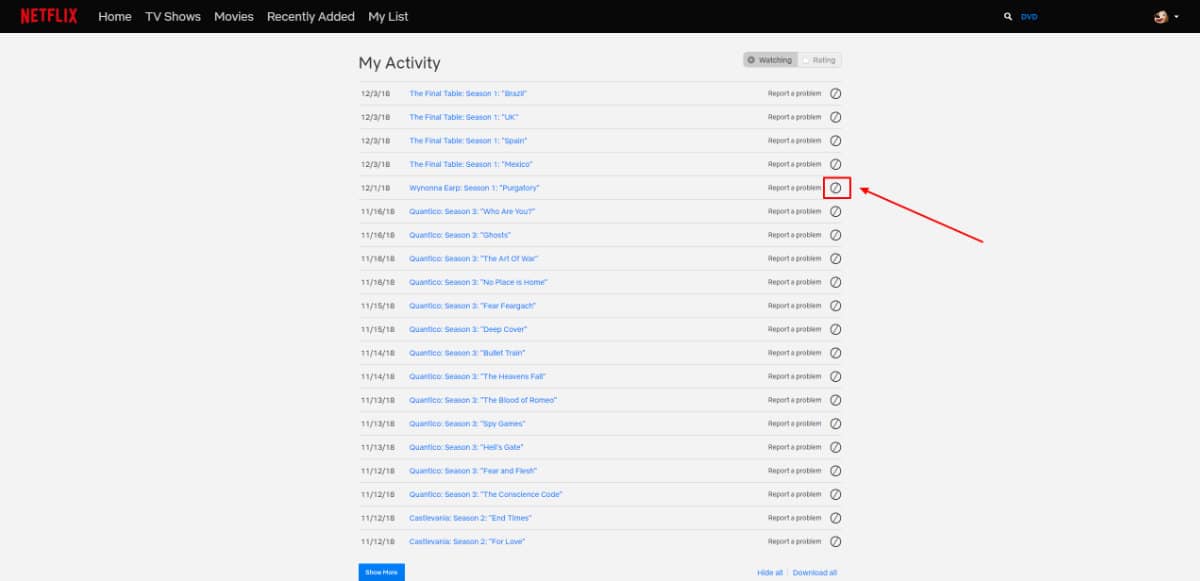Image resolution: width=1200 pixels, height=581 pixels.
Task: Click the 'Hide all' link
Action: click(x=768, y=571)
